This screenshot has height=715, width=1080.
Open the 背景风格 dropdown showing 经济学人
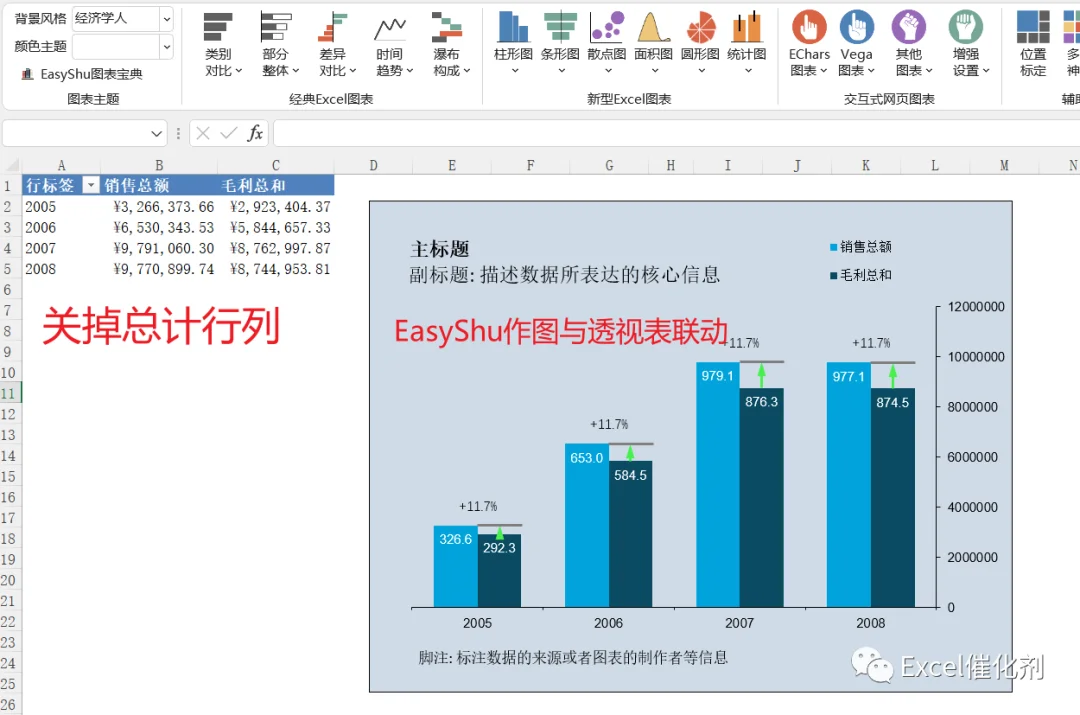[166, 19]
